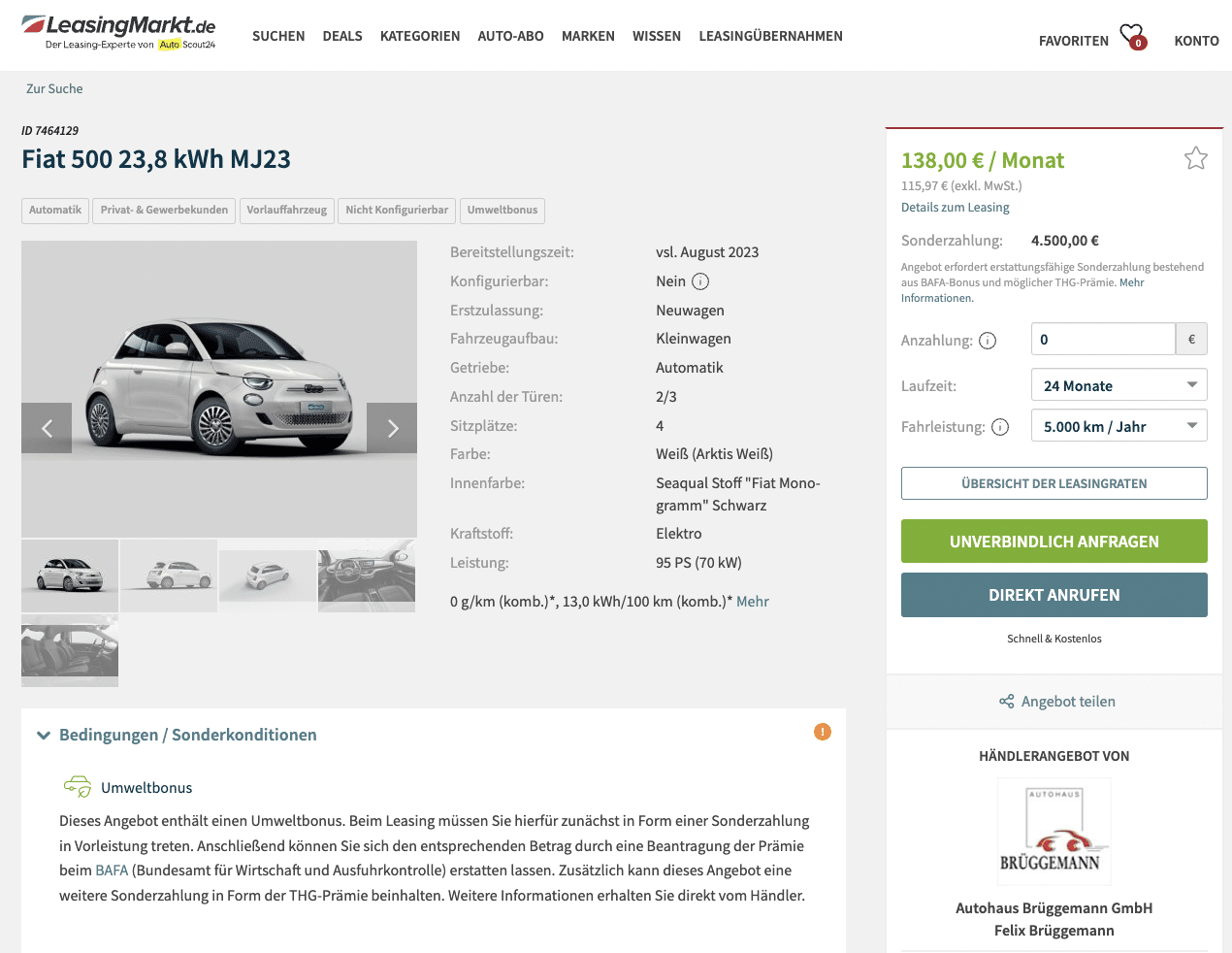Viewport: 1232px width, 953px height.
Task: Open BAFA link in Umweltbonus text
Action: (112, 871)
